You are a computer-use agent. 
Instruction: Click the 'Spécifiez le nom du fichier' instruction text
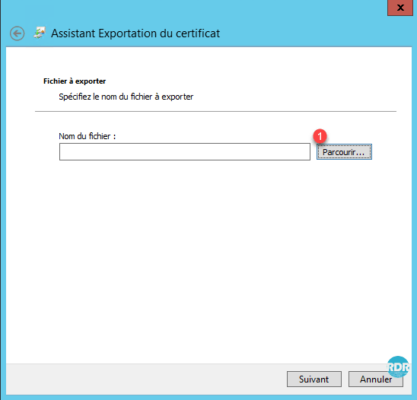click(x=126, y=97)
